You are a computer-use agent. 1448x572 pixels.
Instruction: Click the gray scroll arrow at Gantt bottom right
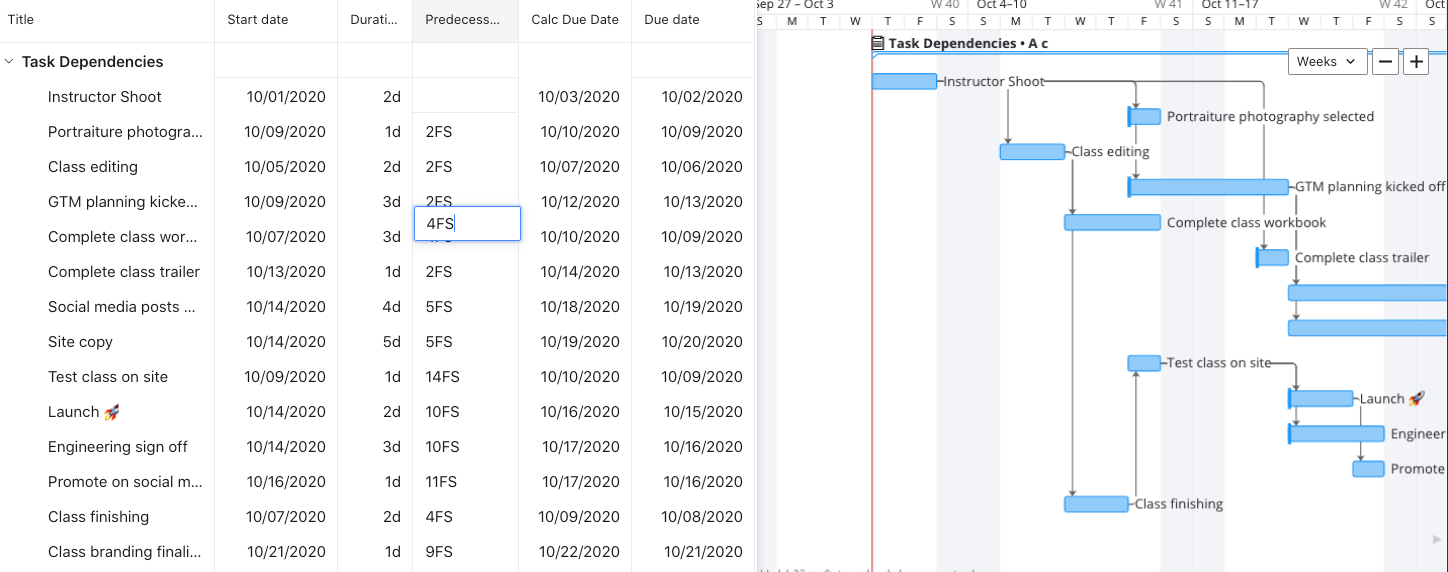coord(1437,539)
